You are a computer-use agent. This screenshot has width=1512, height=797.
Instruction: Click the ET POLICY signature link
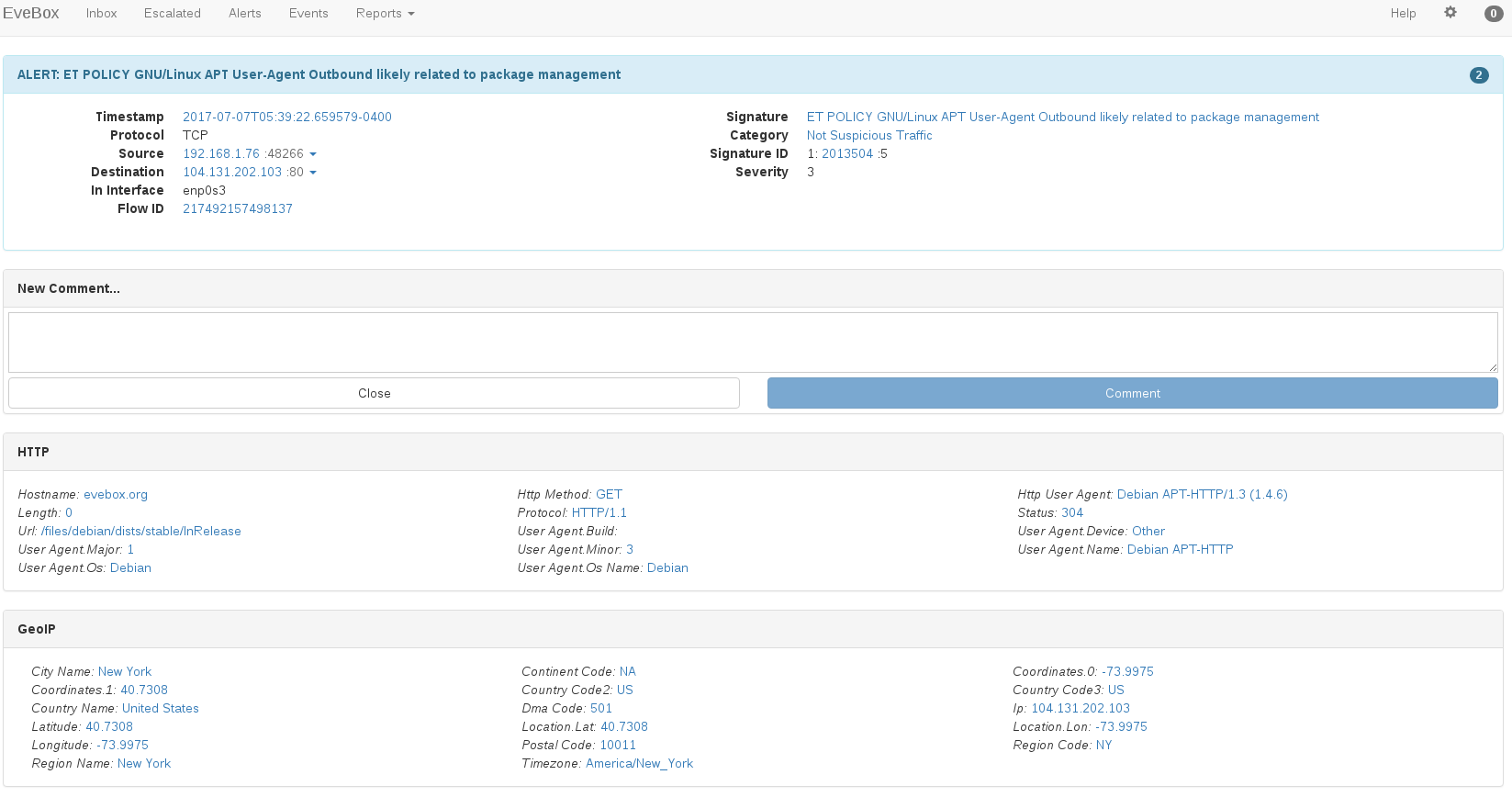1063,118
